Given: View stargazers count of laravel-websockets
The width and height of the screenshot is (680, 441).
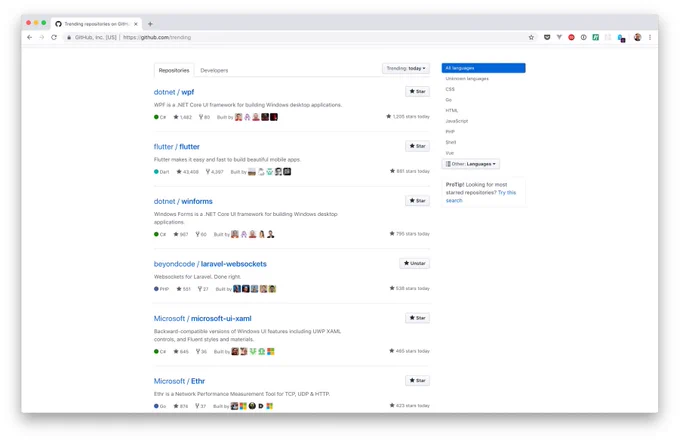Looking at the screenshot, I should tap(183, 289).
